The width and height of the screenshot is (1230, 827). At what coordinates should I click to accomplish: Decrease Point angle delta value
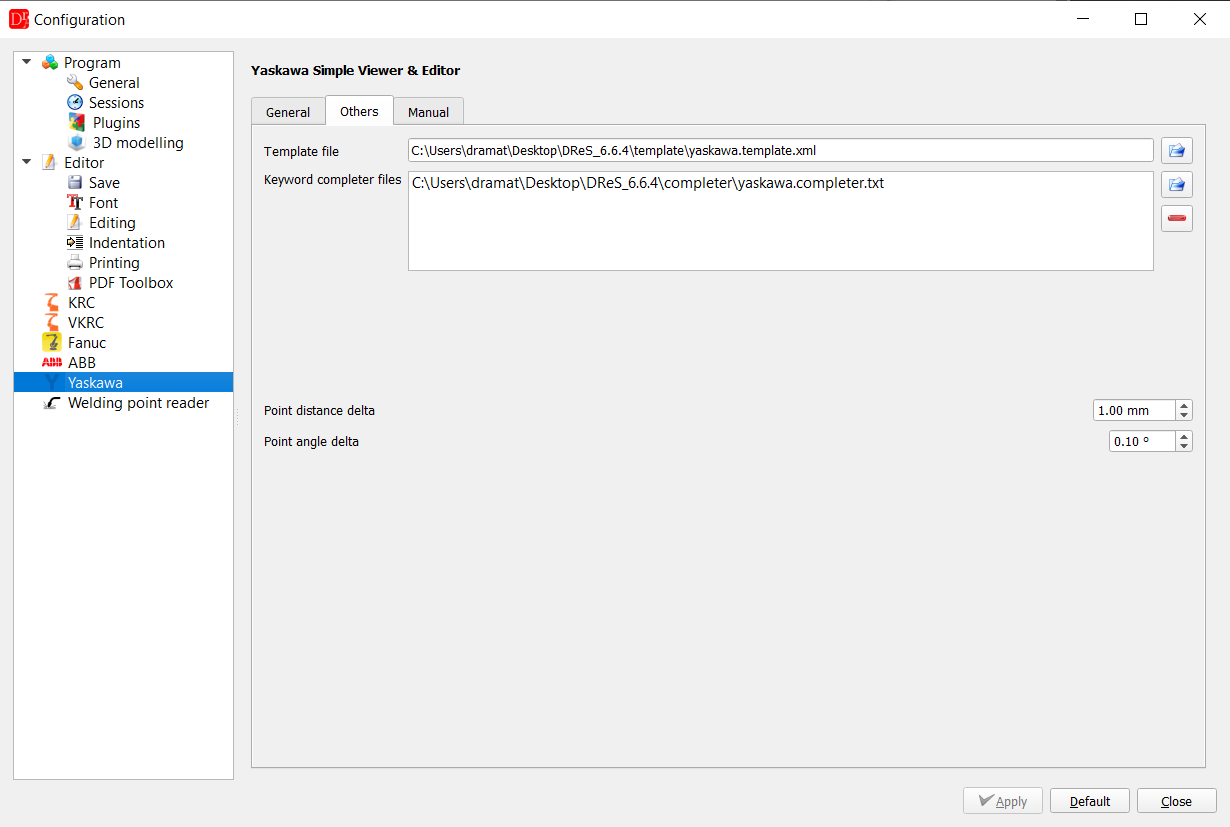(1184, 446)
